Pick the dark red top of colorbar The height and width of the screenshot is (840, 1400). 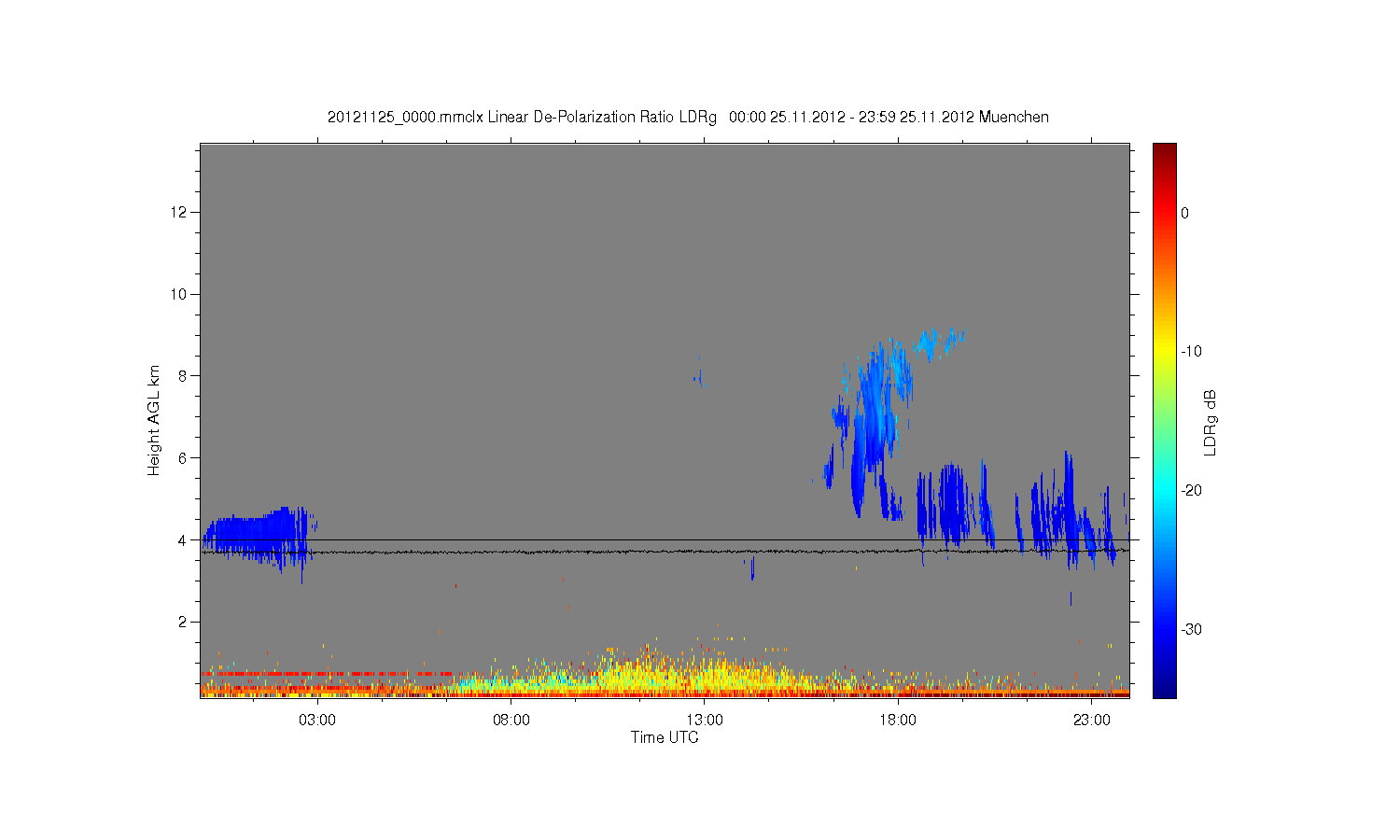point(1165,151)
